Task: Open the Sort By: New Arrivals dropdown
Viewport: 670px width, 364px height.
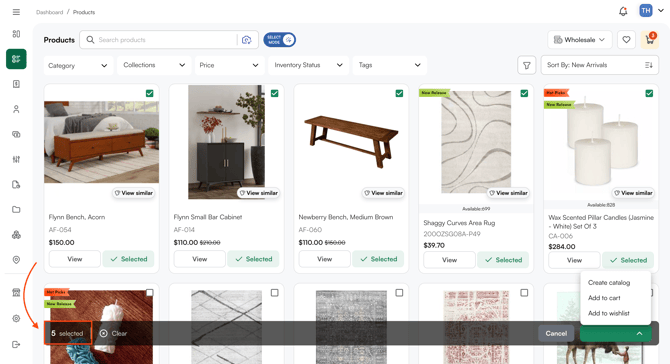Action: click(x=599, y=65)
